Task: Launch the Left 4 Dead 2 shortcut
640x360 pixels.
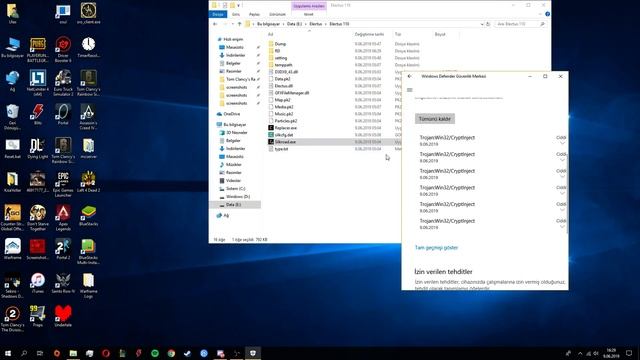Action: point(88,182)
